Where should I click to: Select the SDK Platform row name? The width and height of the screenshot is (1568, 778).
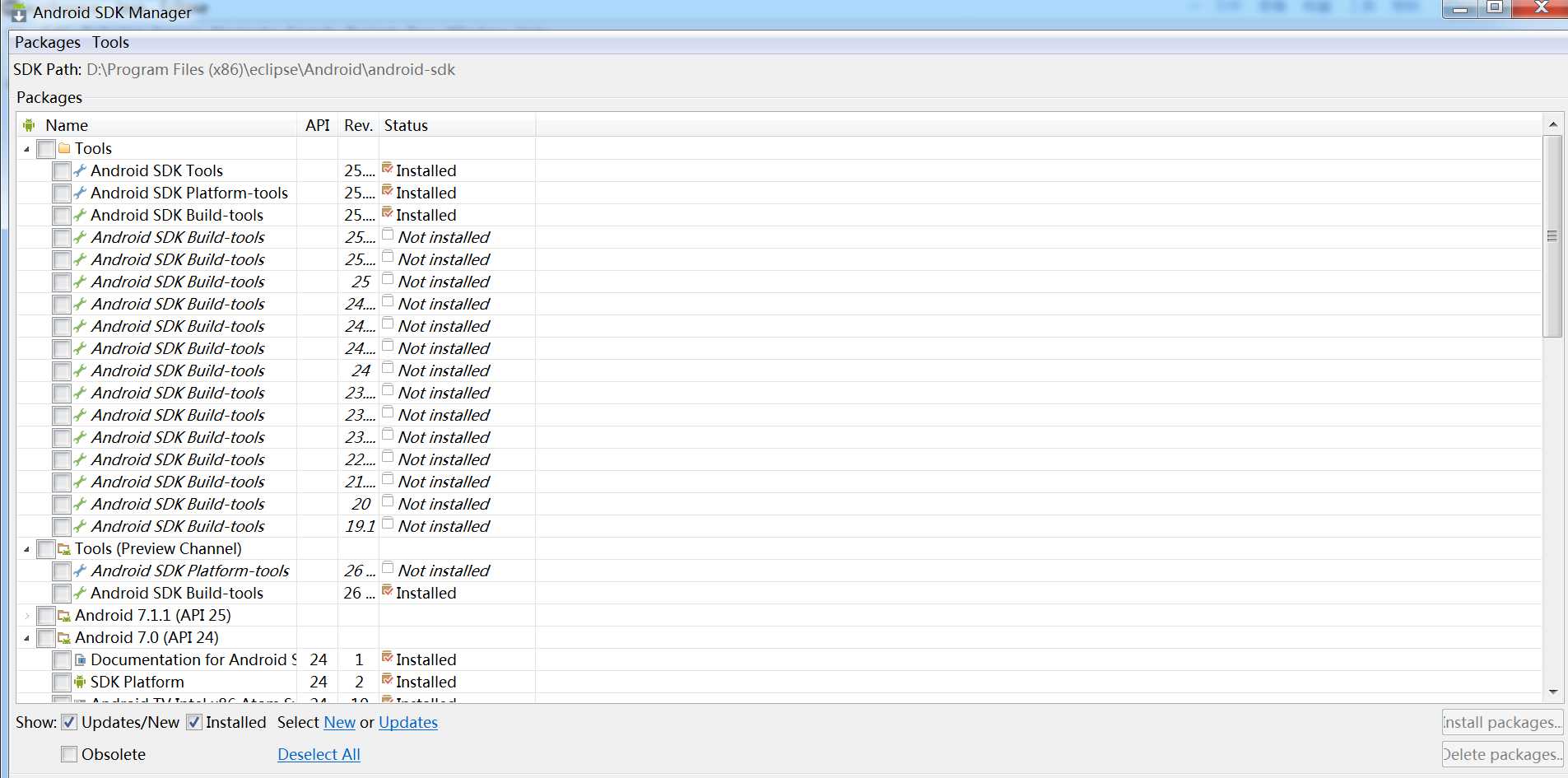coord(137,682)
